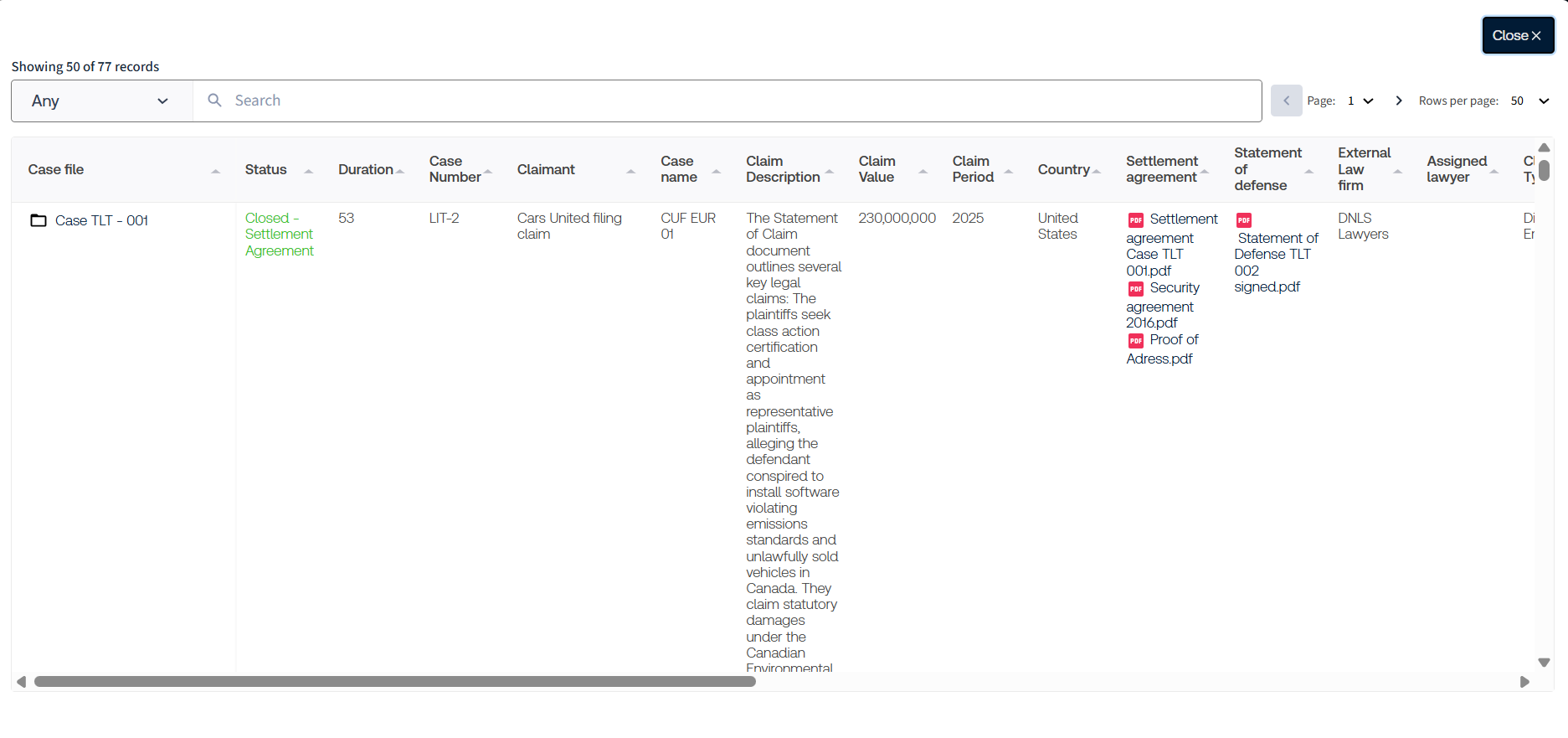Click the vertical scrollbar thumb
Image resolution: width=1568 pixels, height=738 pixels.
click(1544, 170)
